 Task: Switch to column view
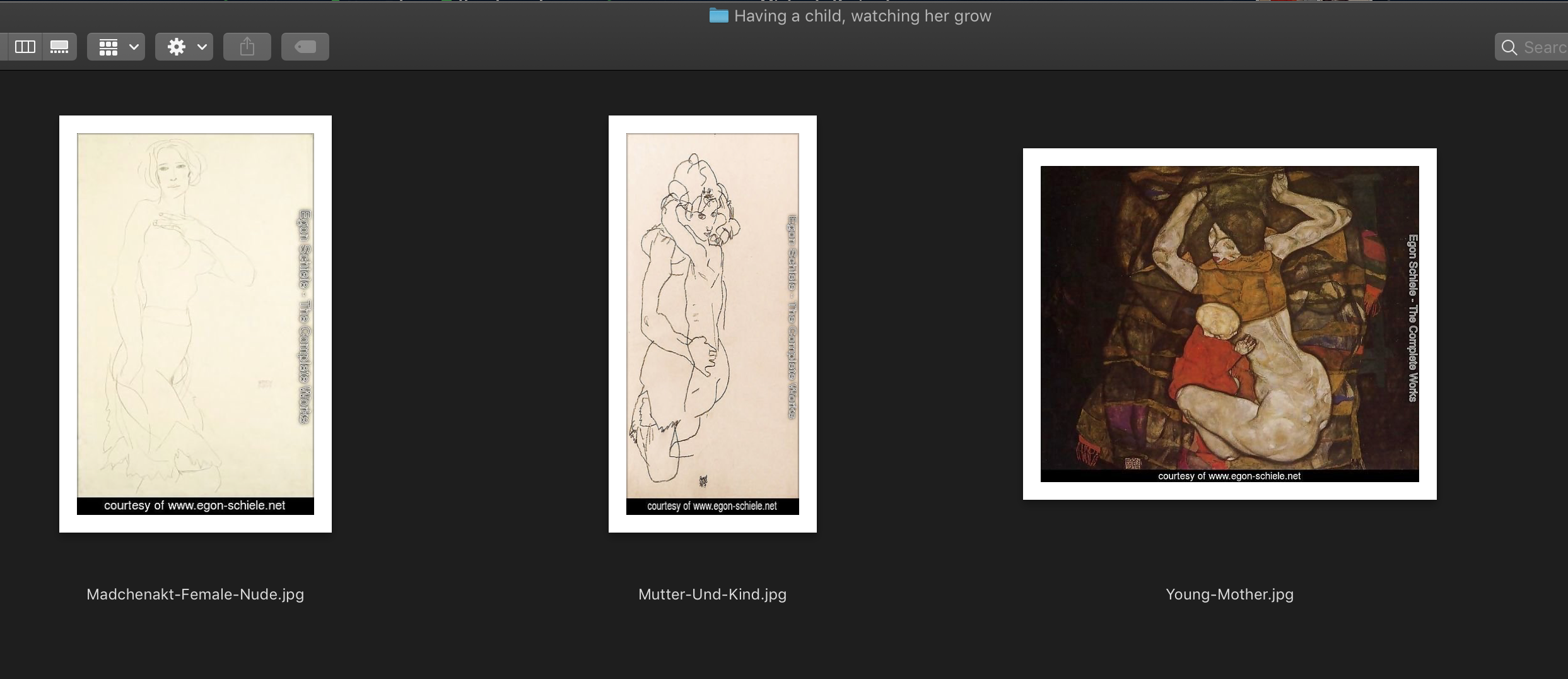tap(25, 47)
